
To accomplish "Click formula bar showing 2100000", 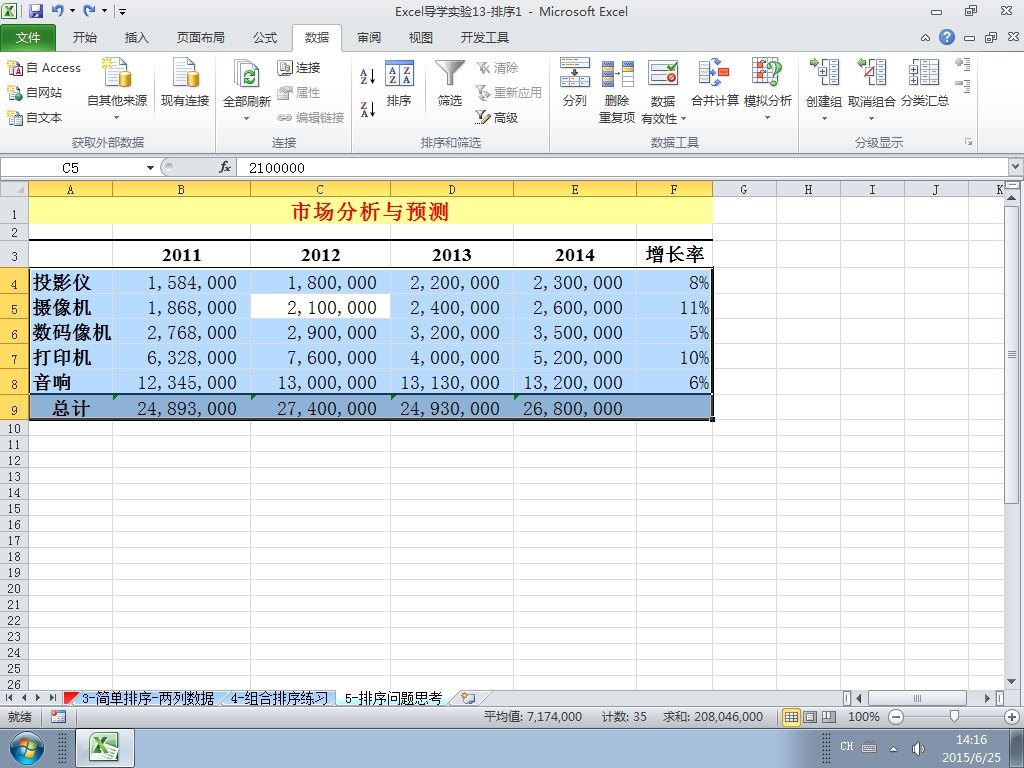I will click(x=620, y=168).
